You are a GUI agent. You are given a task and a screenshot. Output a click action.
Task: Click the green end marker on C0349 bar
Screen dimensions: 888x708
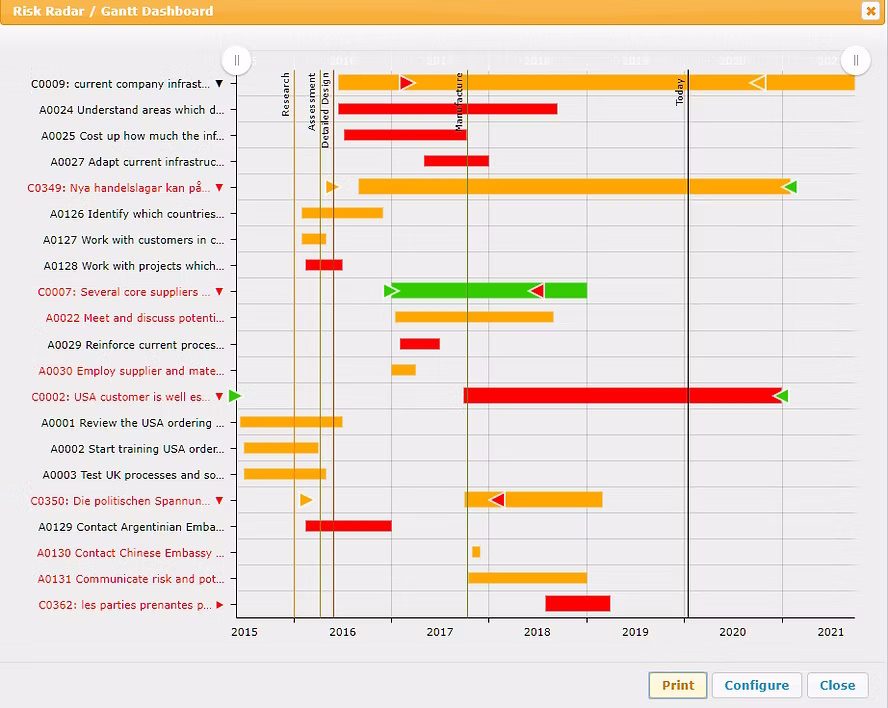coord(790,186)
